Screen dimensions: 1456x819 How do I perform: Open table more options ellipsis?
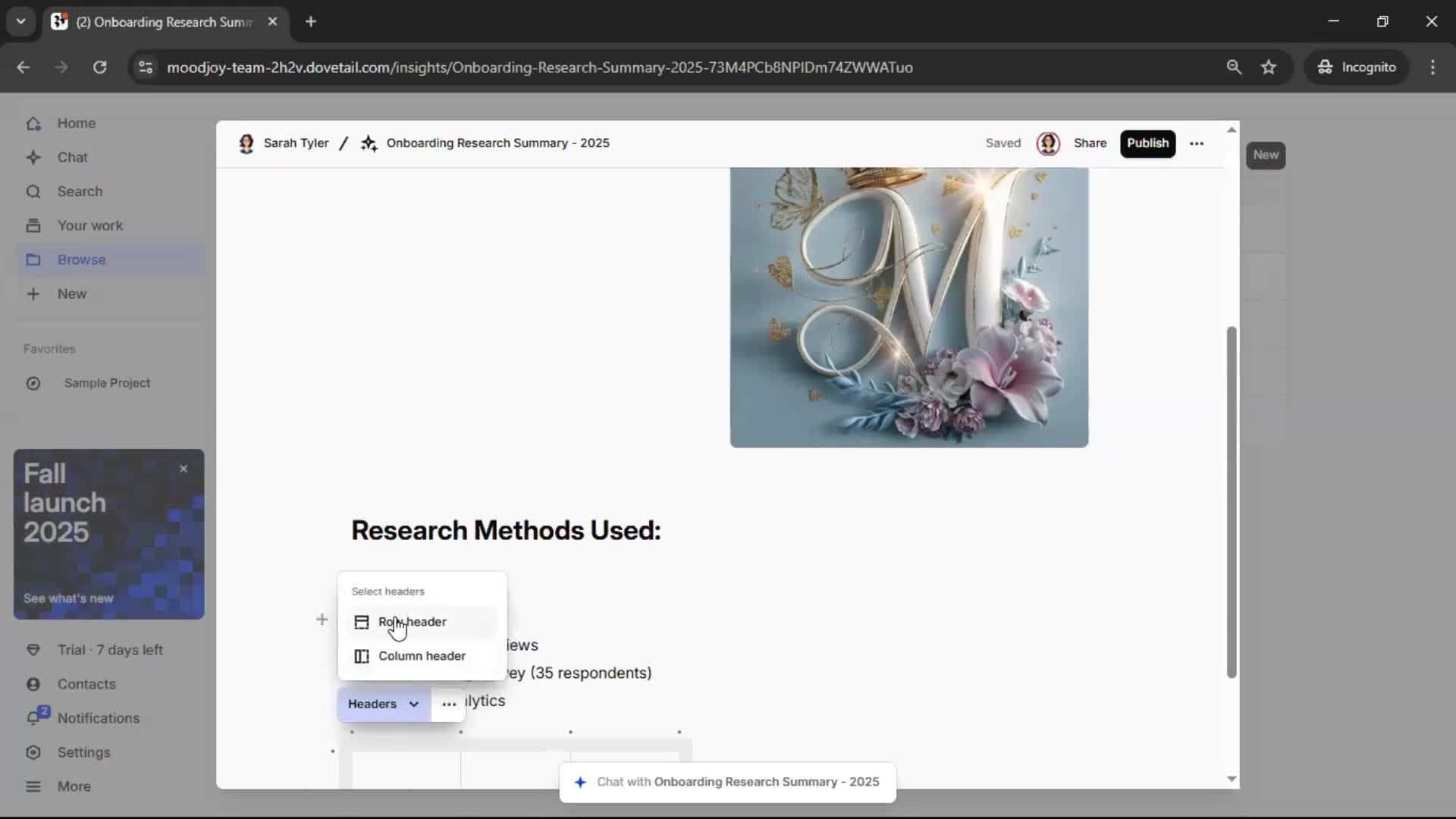tap(449, 704)
